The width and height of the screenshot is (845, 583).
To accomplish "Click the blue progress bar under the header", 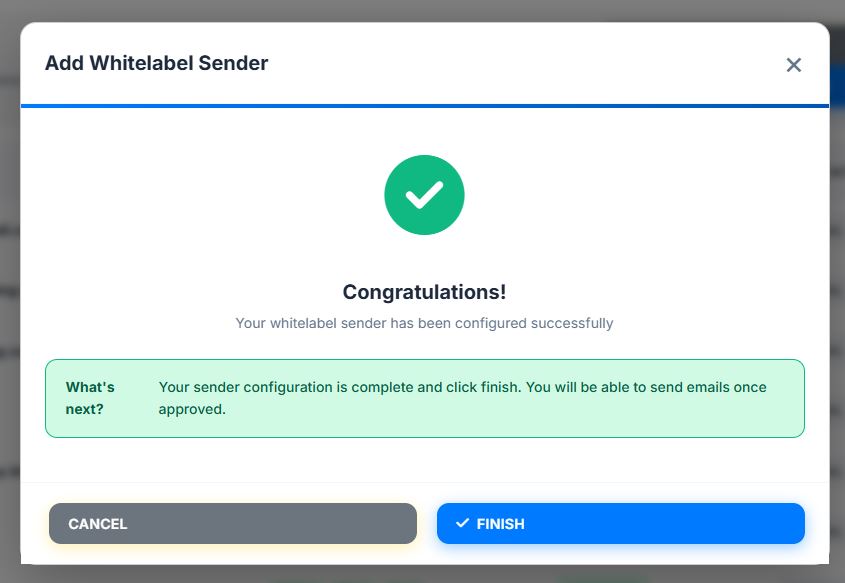I will (x=424, y=103).
